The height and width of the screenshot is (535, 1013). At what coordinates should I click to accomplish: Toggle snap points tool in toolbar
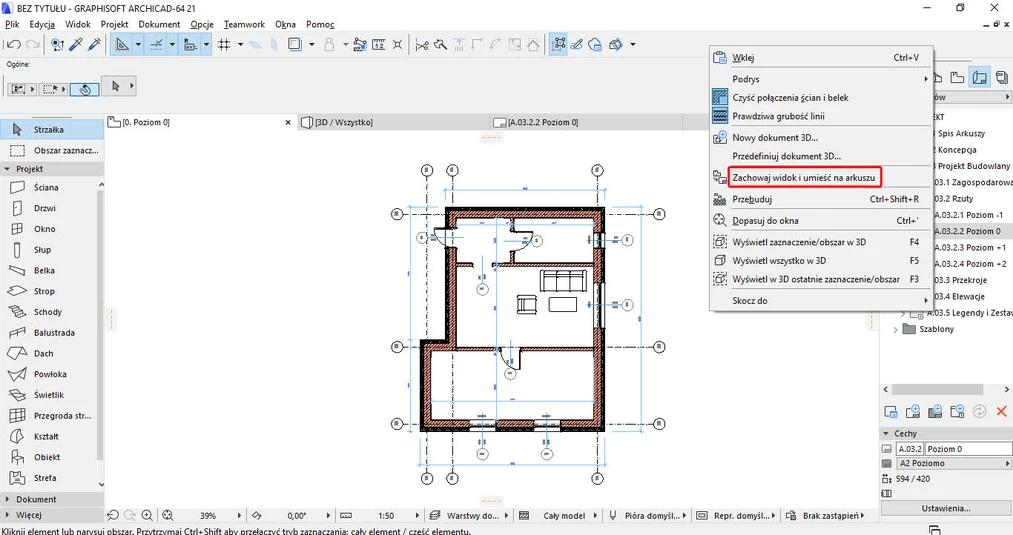pos(156,45)
